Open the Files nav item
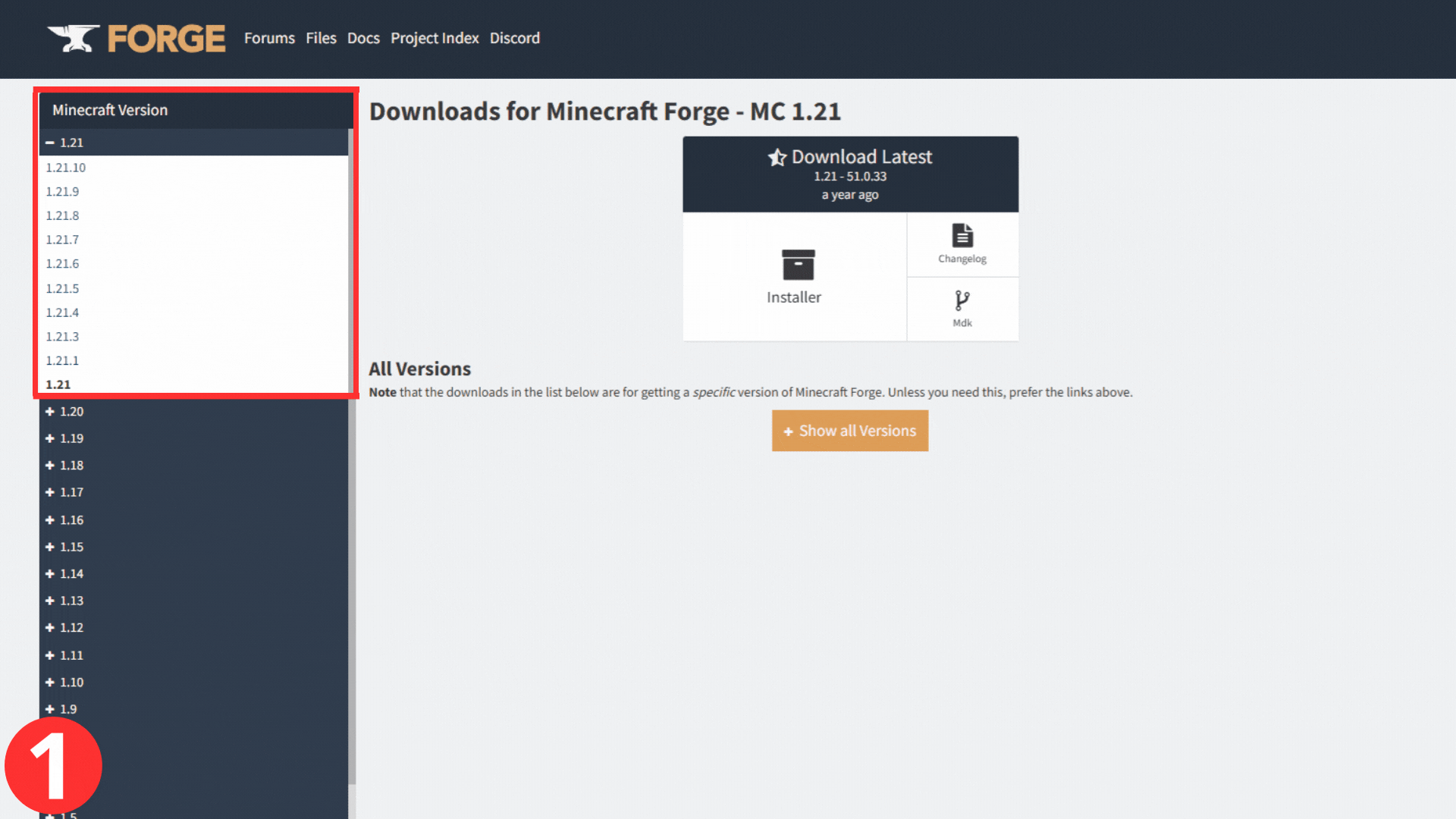Image resolution: width=1456 pixels, height=819 pixels. pos(321,38)
